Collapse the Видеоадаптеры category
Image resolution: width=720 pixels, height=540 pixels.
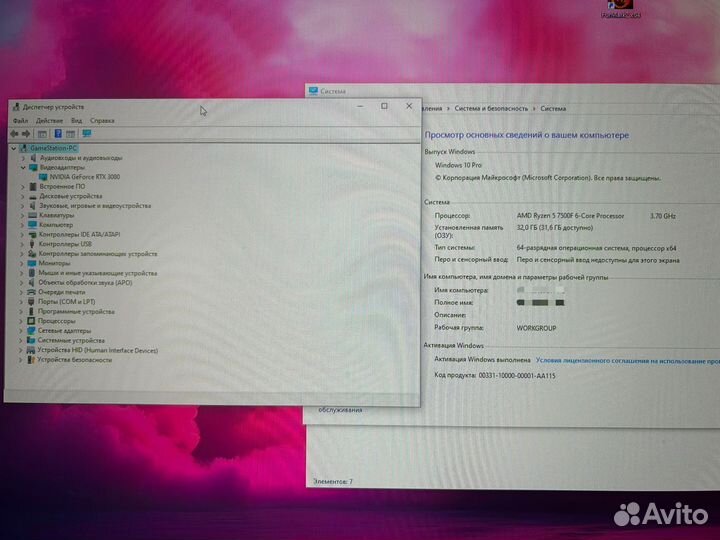(x=23, y=168)
